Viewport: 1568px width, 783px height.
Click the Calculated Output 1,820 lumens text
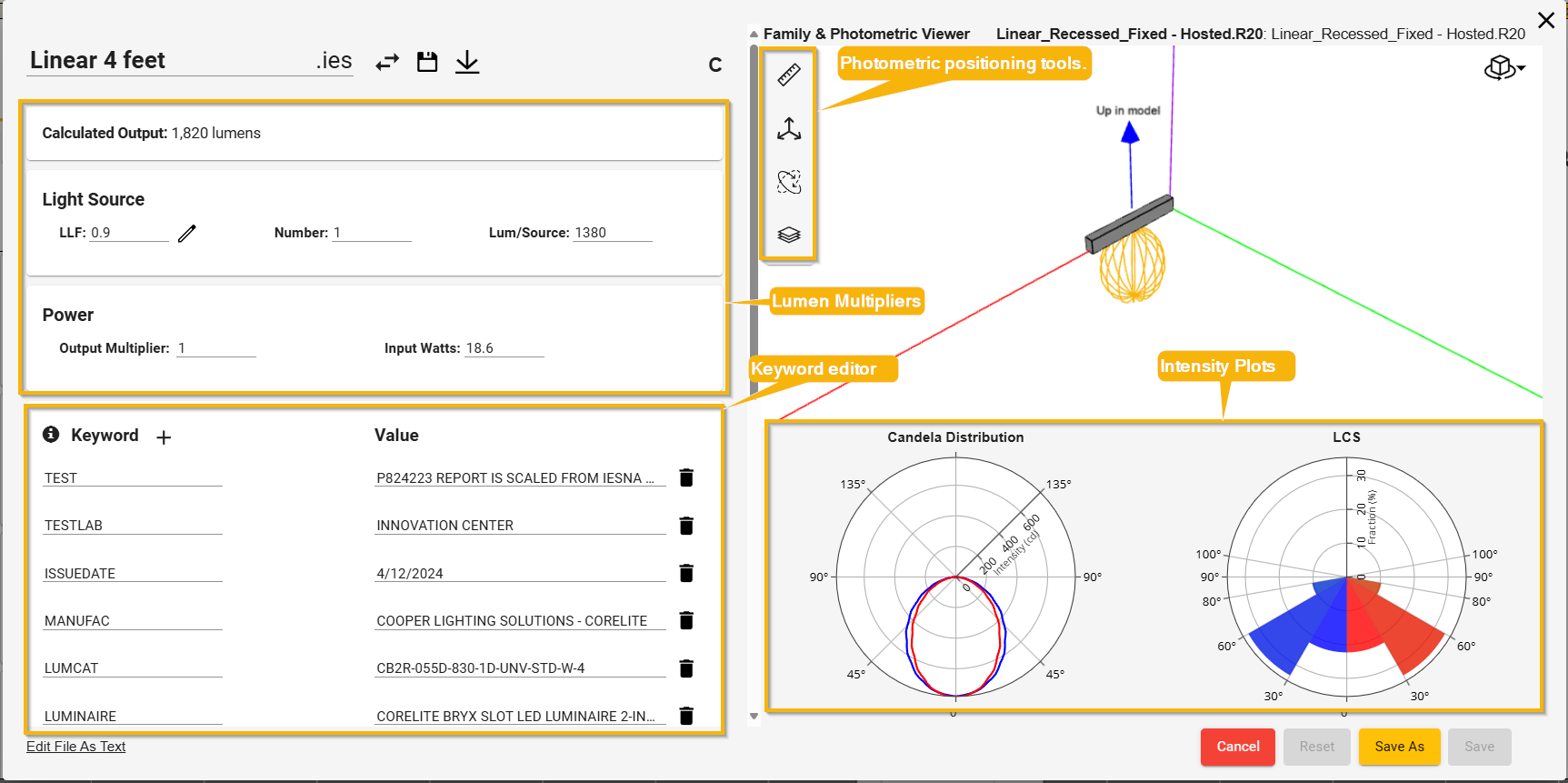[x=152, y=134]
